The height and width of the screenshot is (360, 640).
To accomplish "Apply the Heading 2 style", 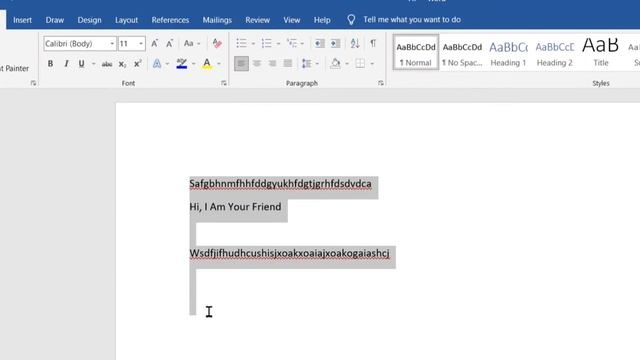I will 554,52.
